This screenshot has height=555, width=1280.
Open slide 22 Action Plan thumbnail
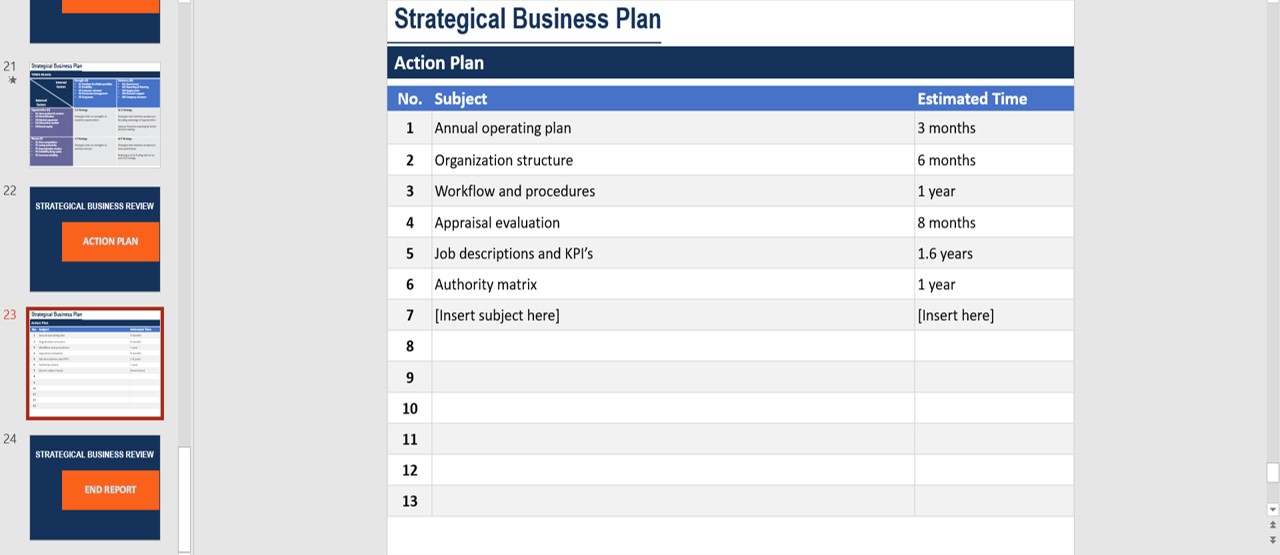click(95, 239)
